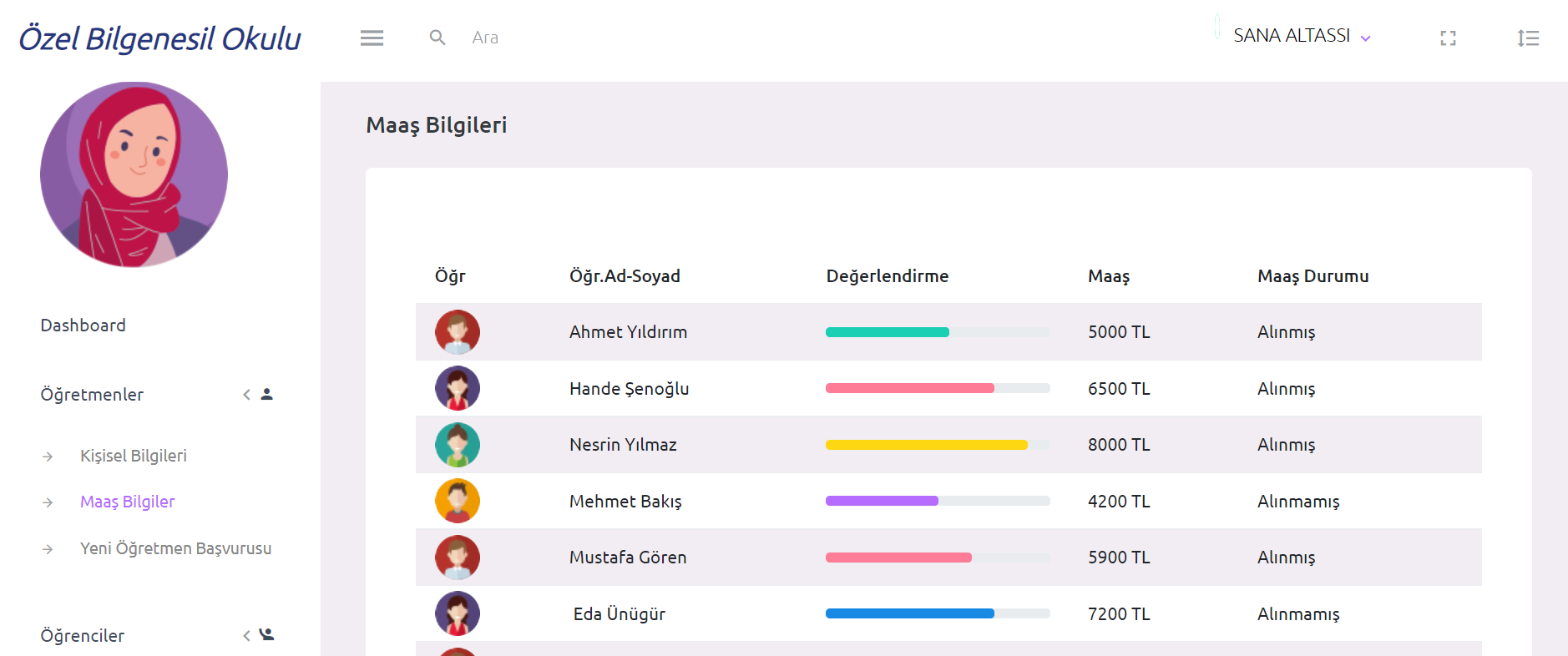Click the Özel Bilgenesil Okulu logo
1568x656 pixels.
click(160, 38)
